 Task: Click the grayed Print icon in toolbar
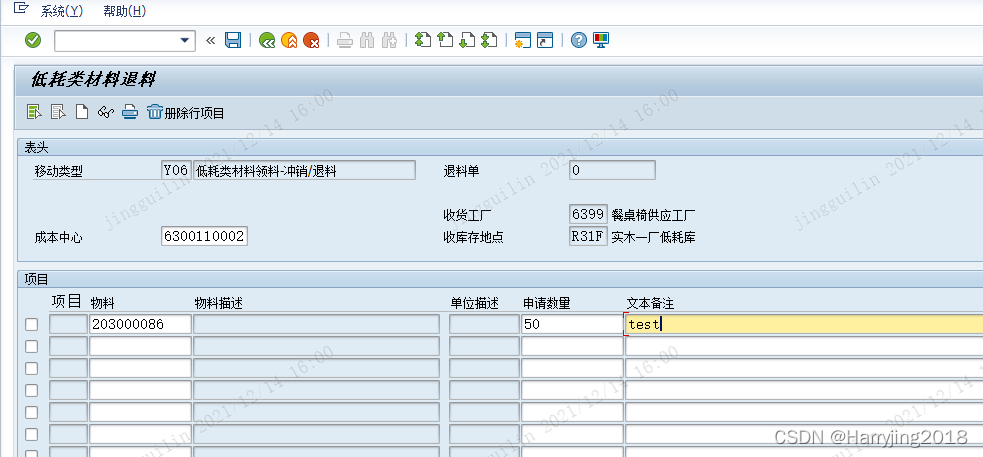(345, 41)
